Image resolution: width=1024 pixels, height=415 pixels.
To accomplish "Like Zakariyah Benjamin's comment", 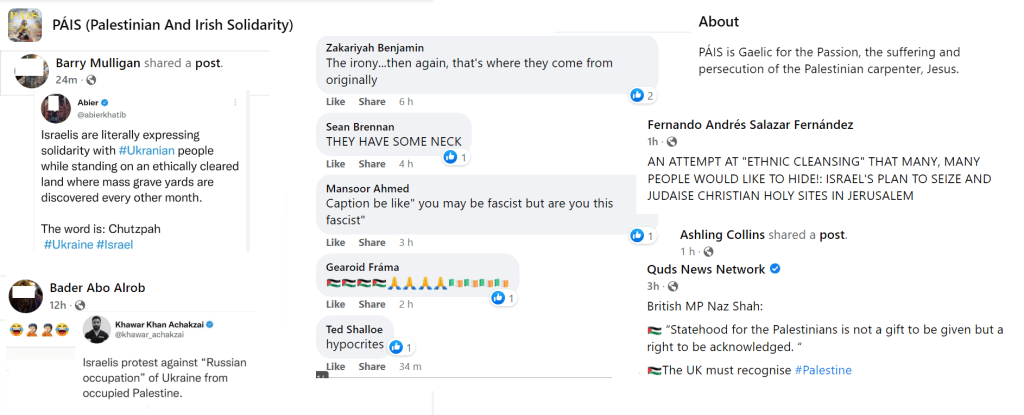I will pyautogui.click(x=336, y=102).
